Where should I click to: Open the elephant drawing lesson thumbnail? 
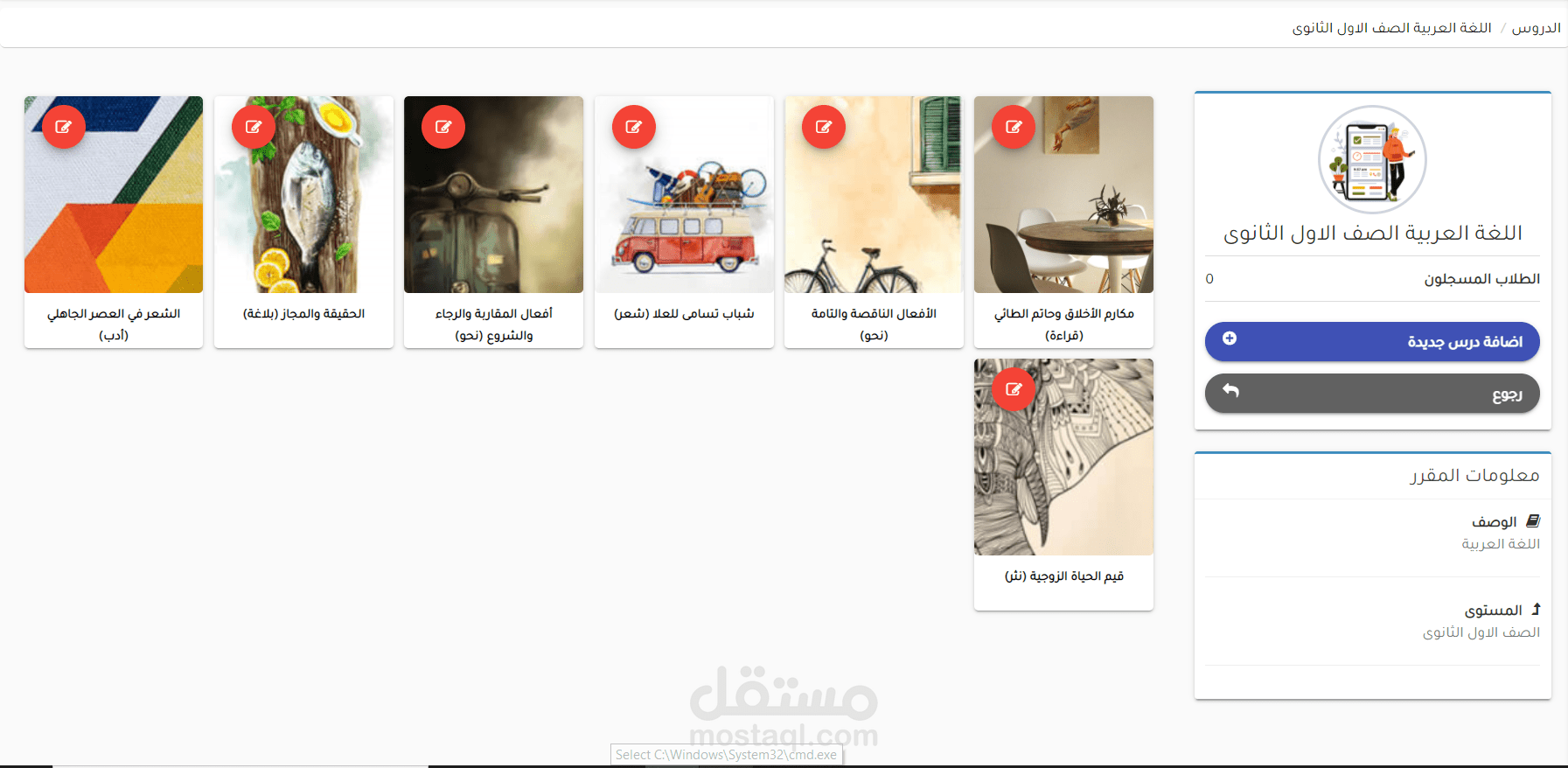(x=1063, y=457)
